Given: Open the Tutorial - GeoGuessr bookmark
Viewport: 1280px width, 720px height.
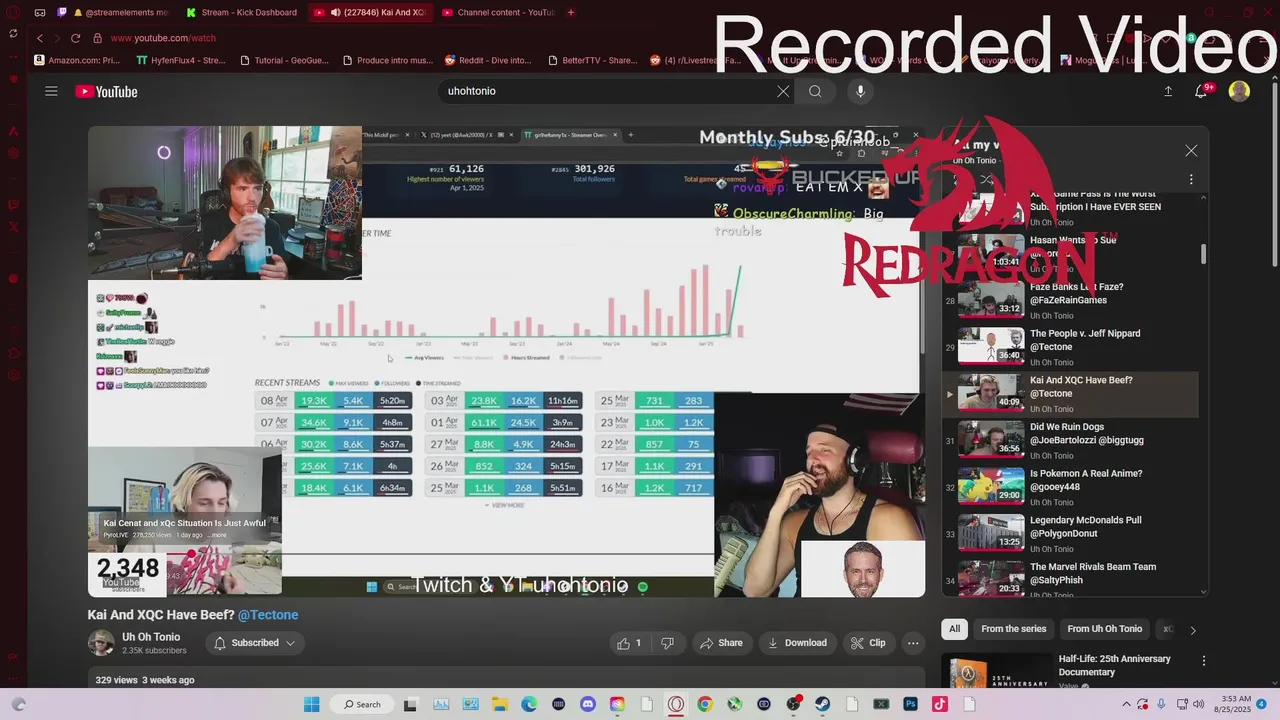Looking at the screenshot, I should pos(283,60).
